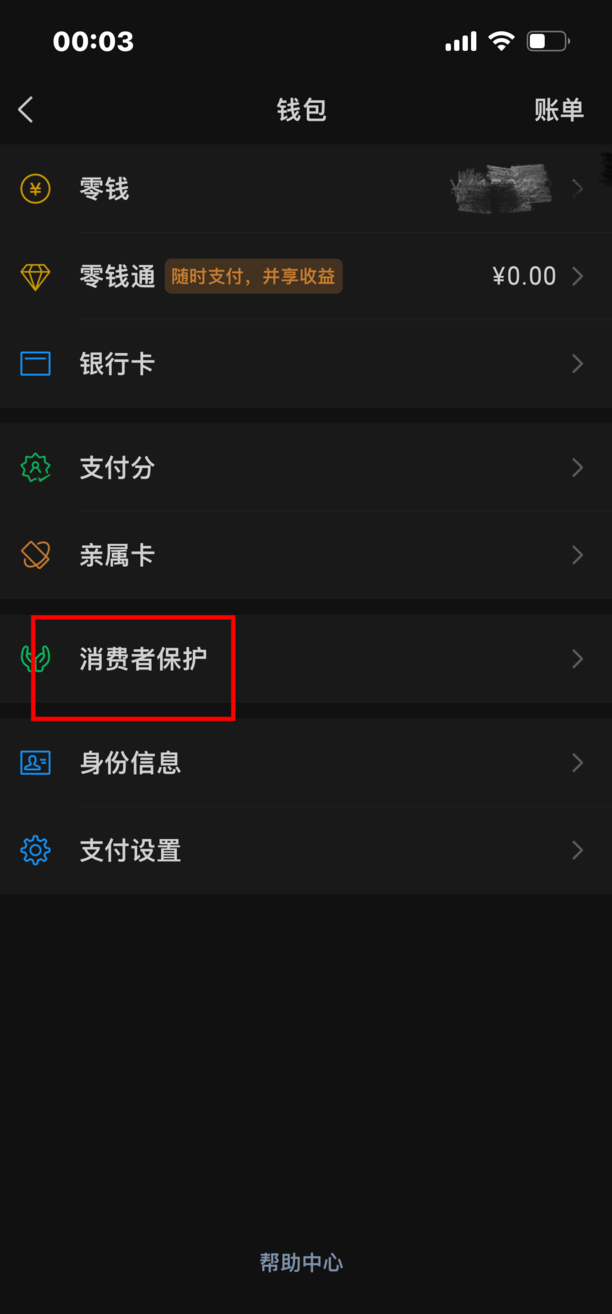Tap the blue 支付设置 gear icon
612x1314 pixels.
tap(35, 851)
